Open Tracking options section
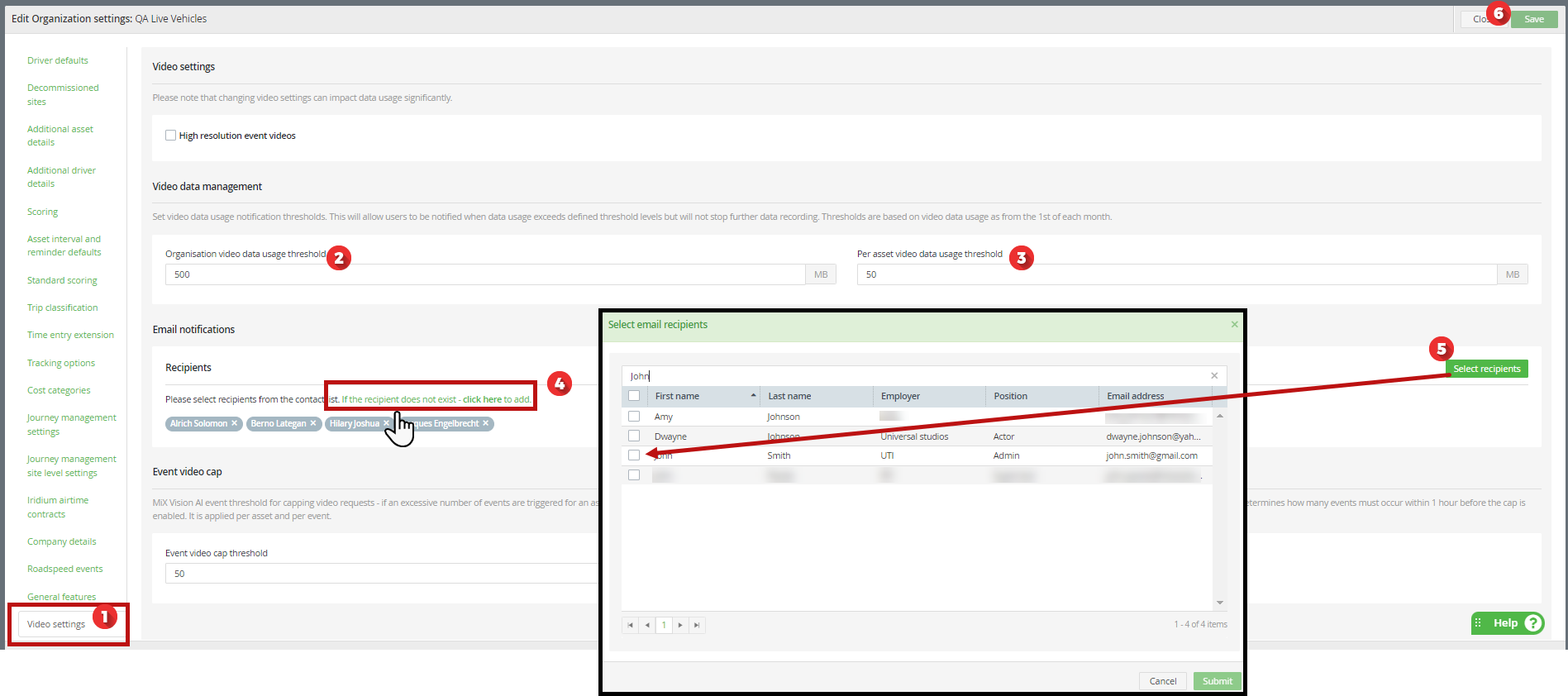The width and height of the screenshot is (1568, 696). (61, 363)
